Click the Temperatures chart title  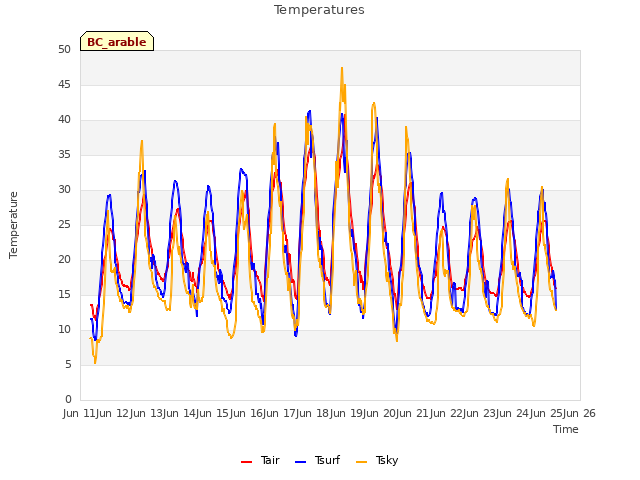pos(319,10)
